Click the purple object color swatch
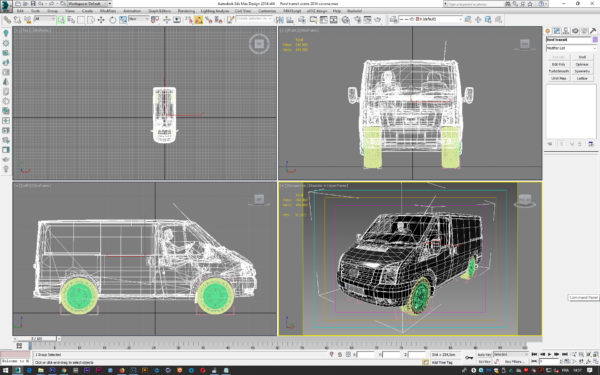 click(x=595, y=40)
